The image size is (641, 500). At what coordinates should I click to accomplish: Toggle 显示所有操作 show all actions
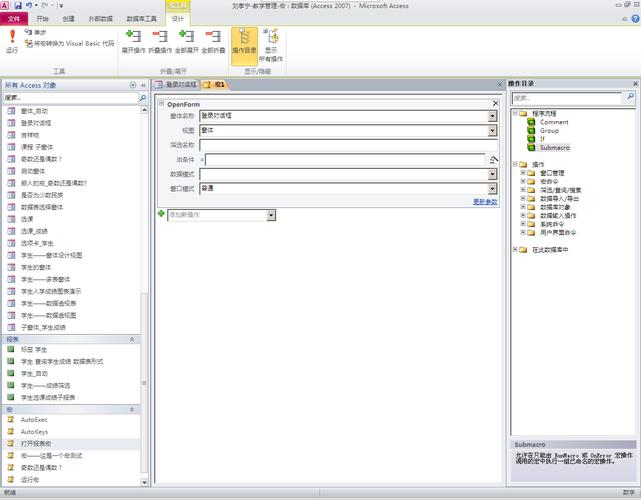271,42
